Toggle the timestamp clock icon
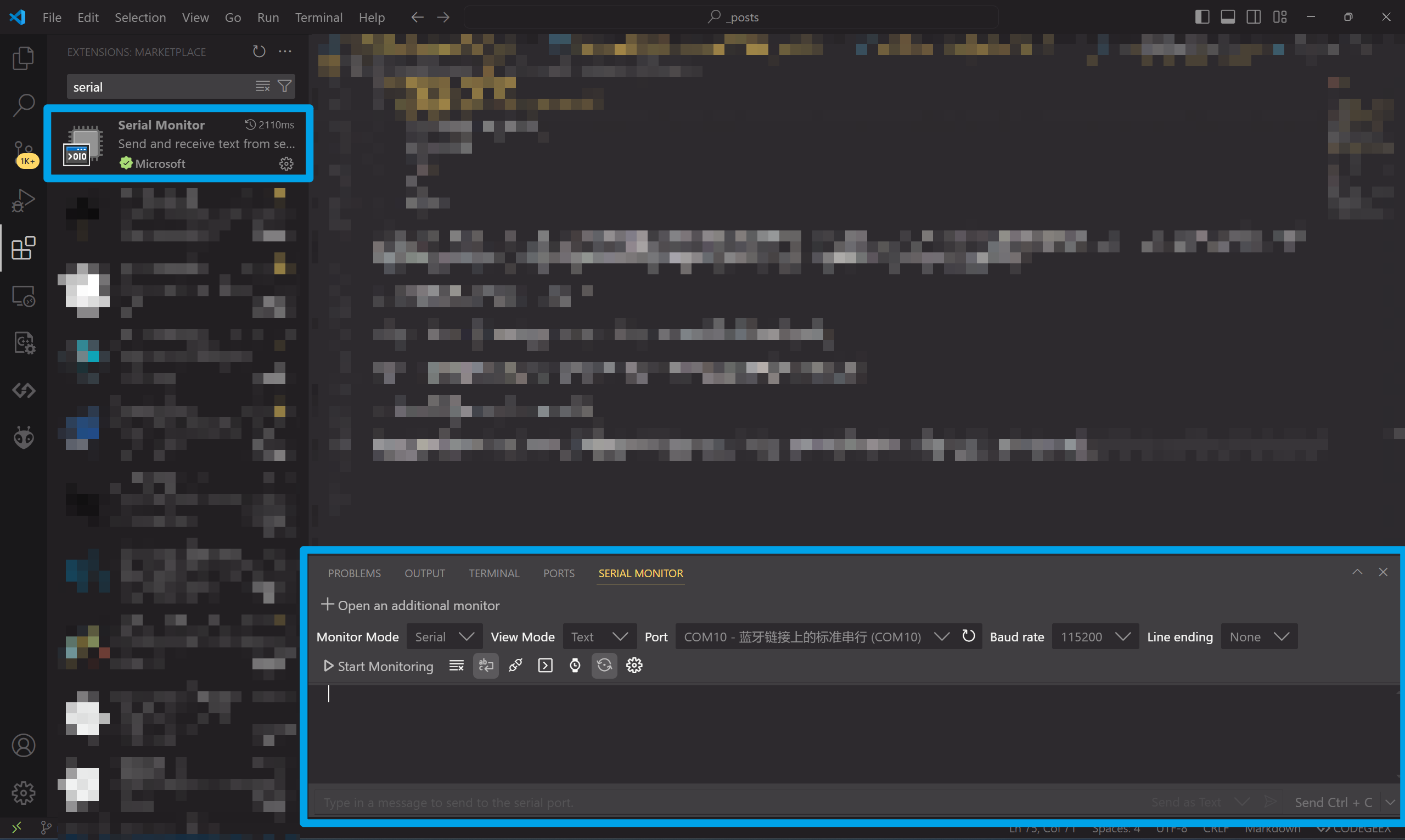Viewport: 1405px width, 840px height. [x=575, y=666]
